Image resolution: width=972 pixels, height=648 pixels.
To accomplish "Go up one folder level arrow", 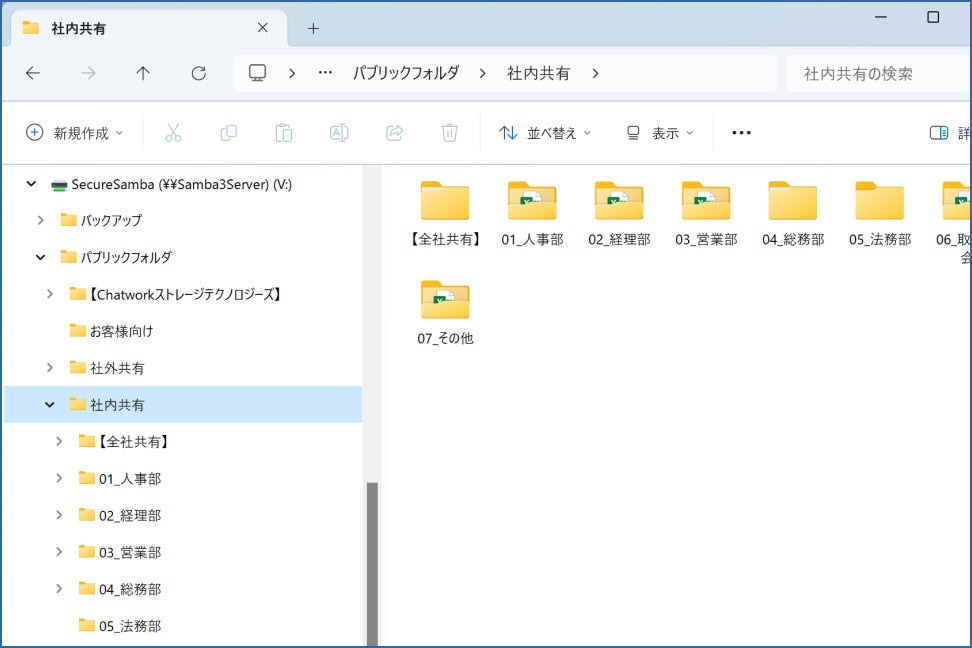I will coord(143,73).
